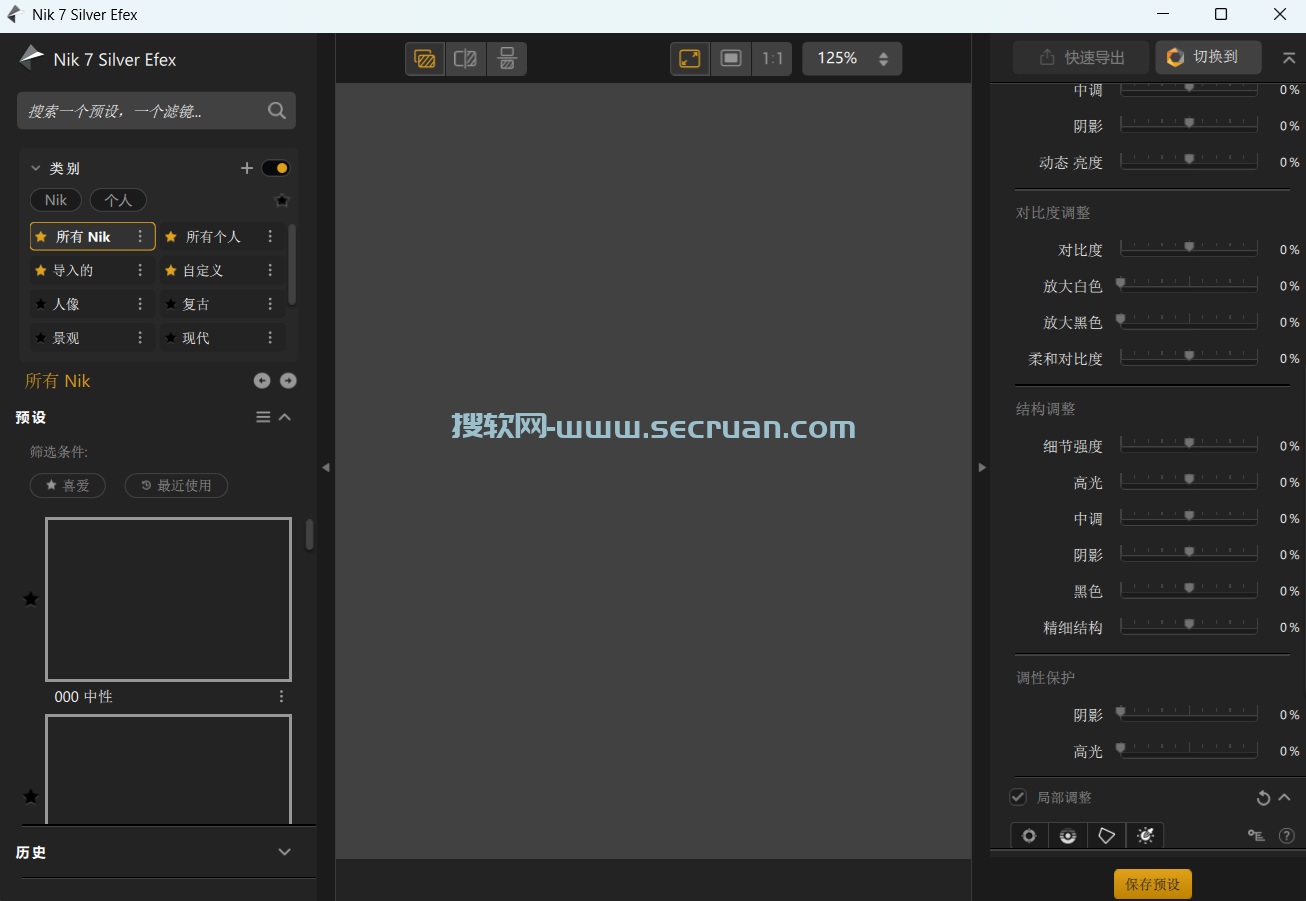Toggle the favorite star on 所有 Nik
The width and height of the screenshot is (1306, 901).
[41, 237]
